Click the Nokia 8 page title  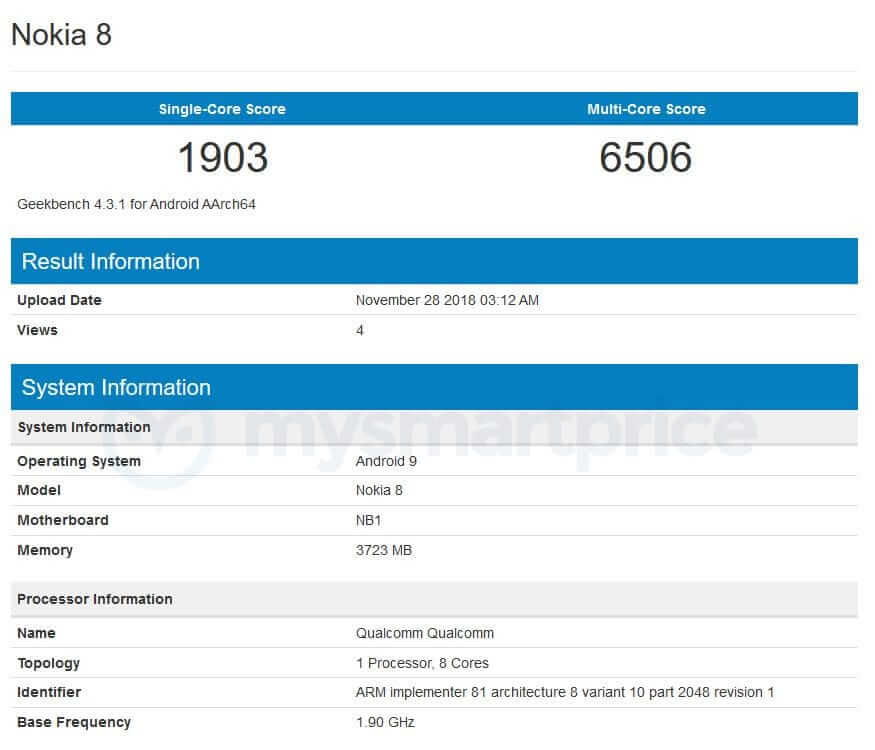pyautogui.click(x=61, y=35)
